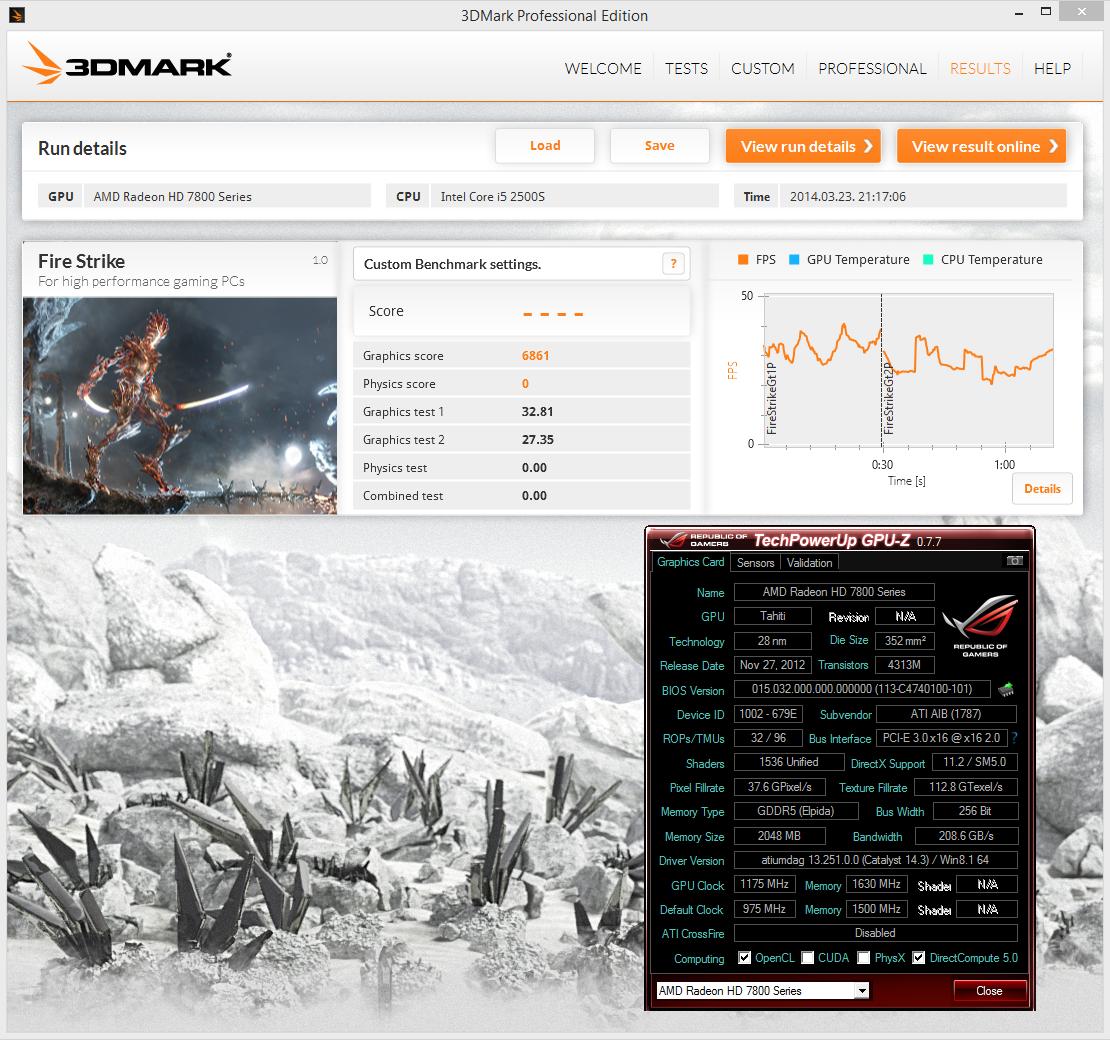Select the RESULTS tab

pyautogui.click(x=980, y=69)
